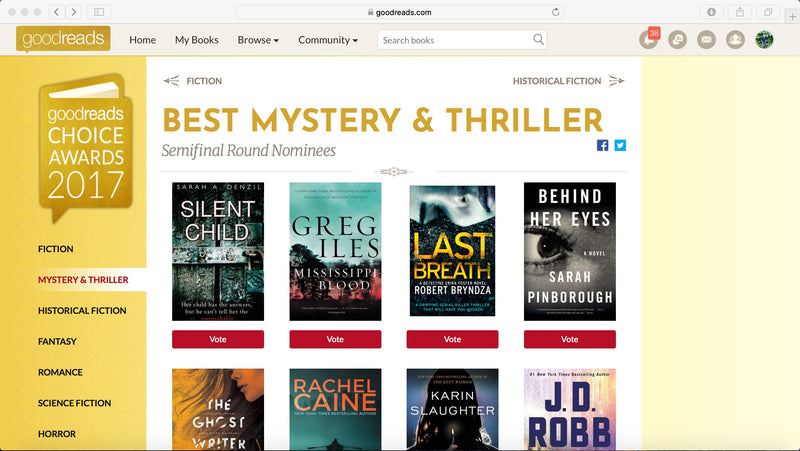Select Horror category in sidebar
The image size is (800, 451).
coord(57,434)
